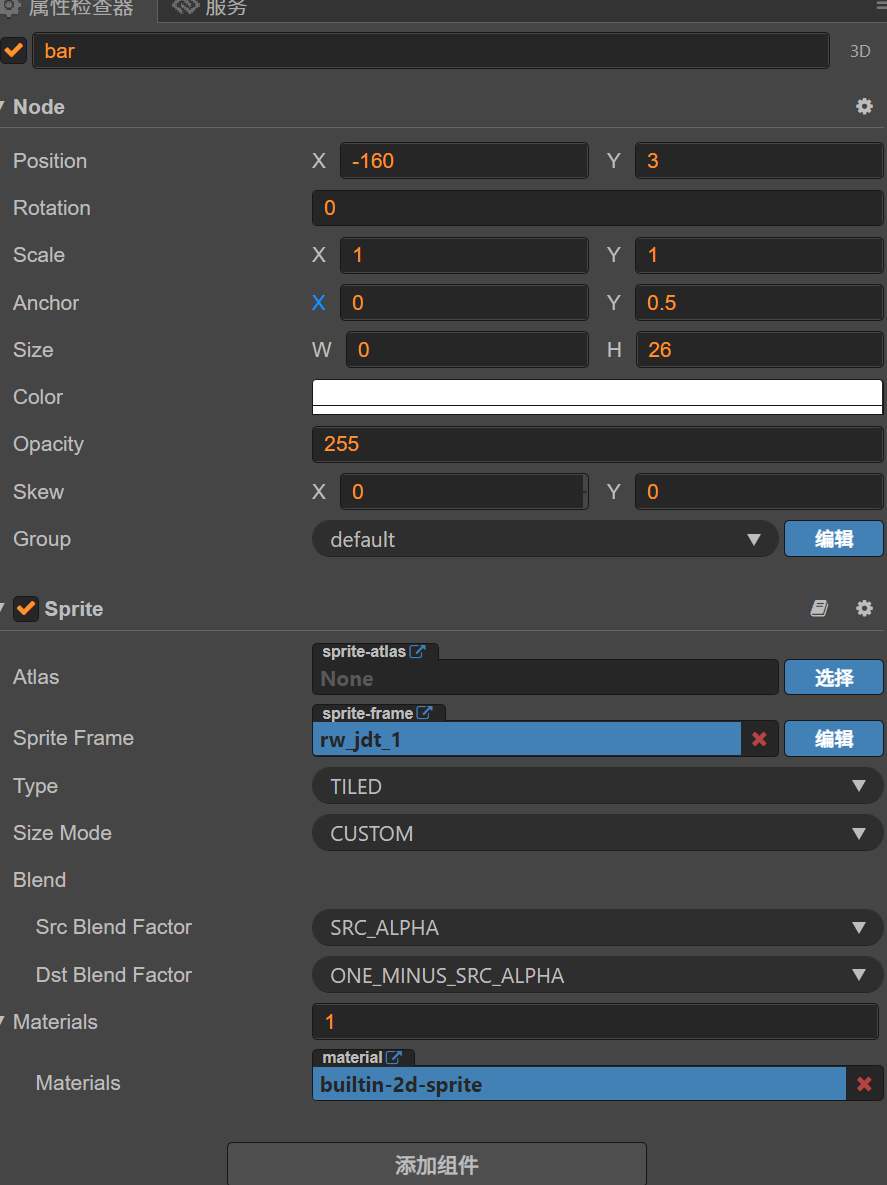The image size is (887, 1185).
Task: Open the Sprite help documentation book icon
Action: 819,609
